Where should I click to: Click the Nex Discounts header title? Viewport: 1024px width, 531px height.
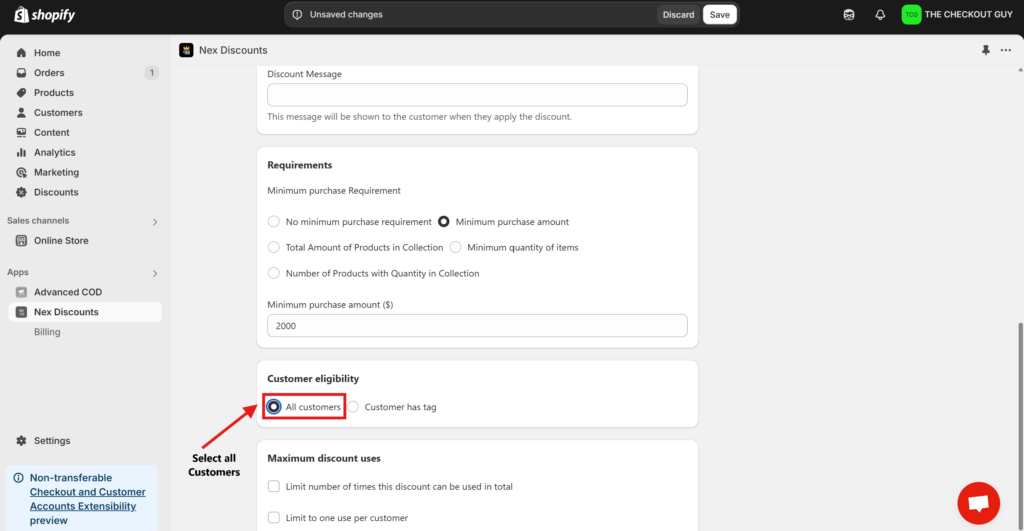[x=233, y=50]
